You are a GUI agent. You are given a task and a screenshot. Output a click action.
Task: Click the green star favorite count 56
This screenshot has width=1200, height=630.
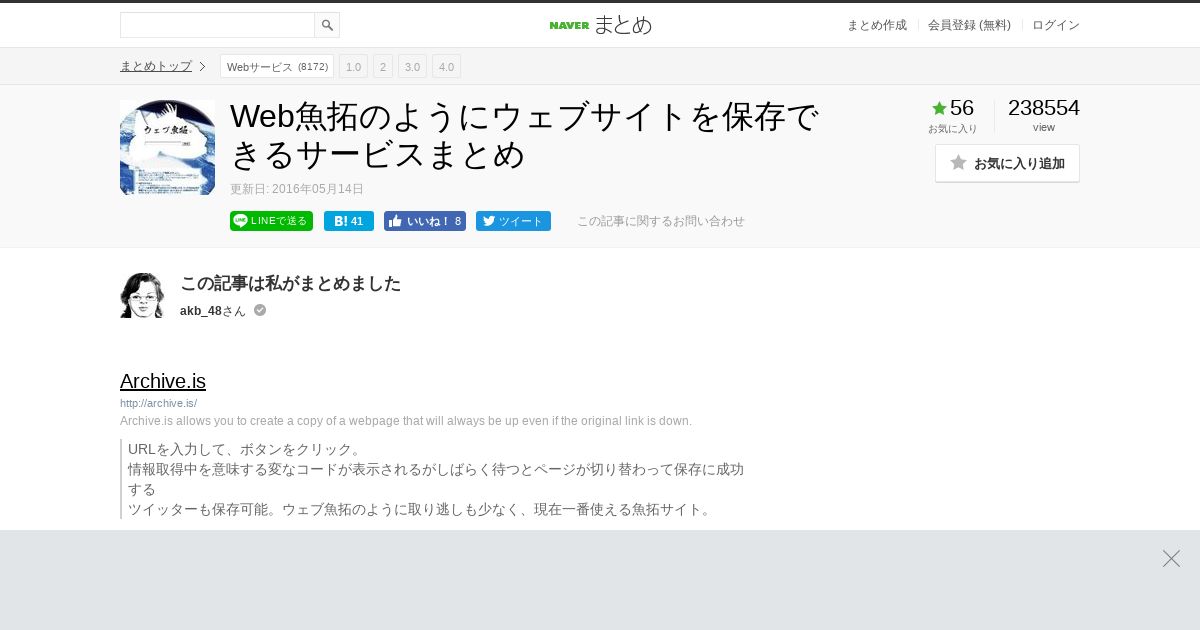tap(952, 108)
